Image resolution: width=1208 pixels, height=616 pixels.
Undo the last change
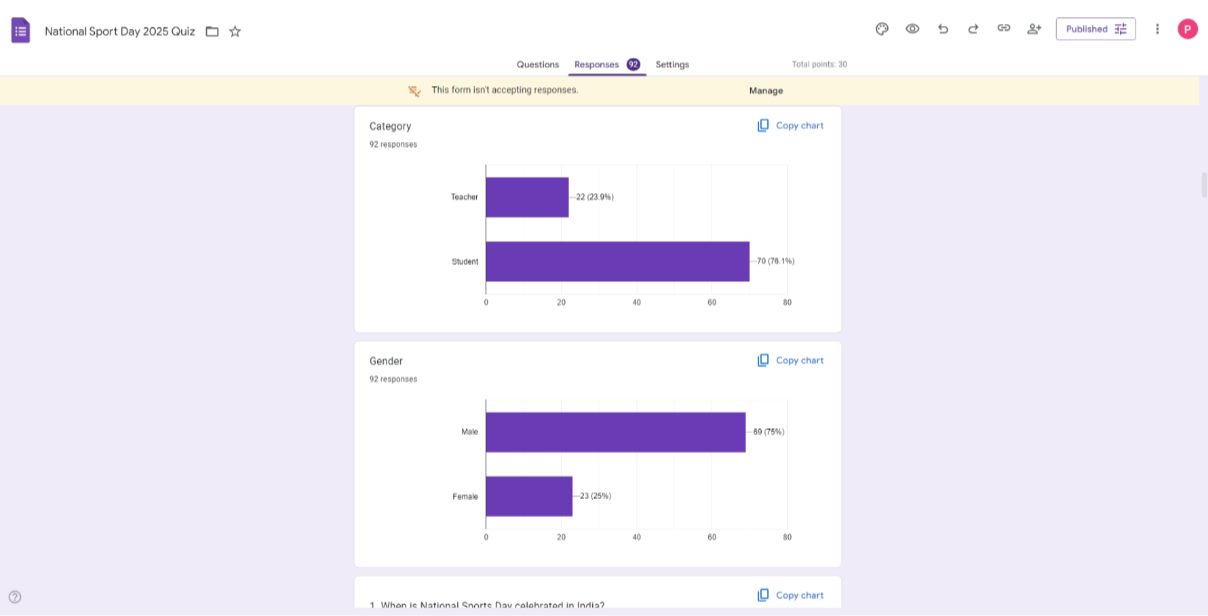click(x=942, y=29)
